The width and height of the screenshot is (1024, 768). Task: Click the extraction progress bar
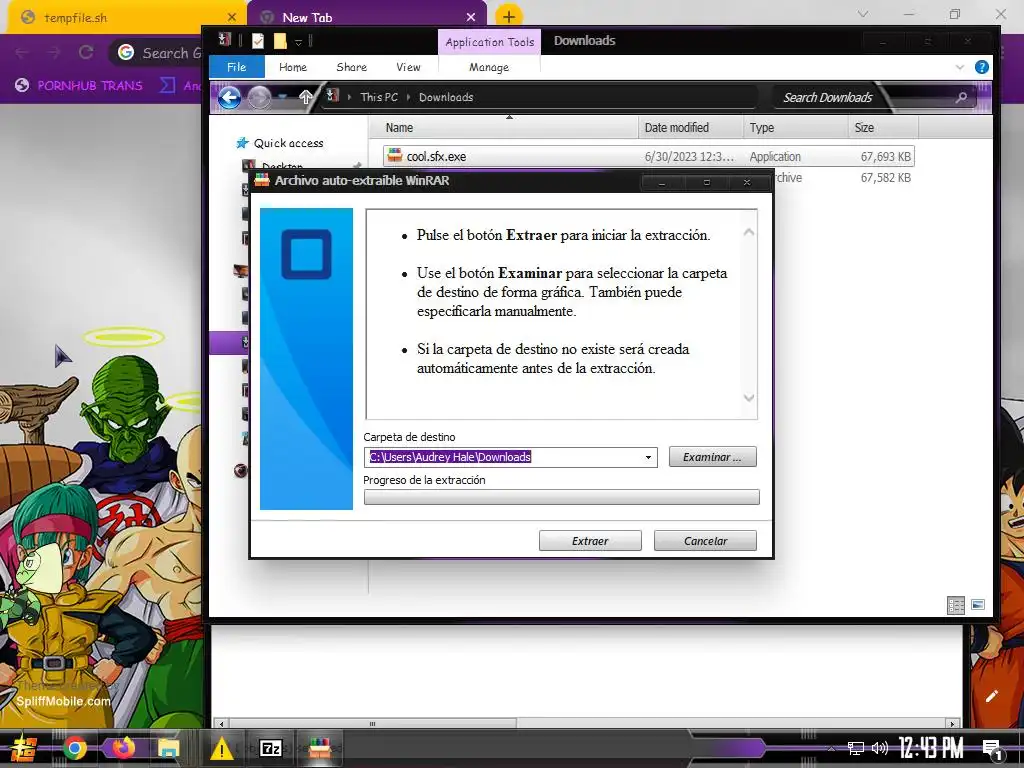click(562, 497)
